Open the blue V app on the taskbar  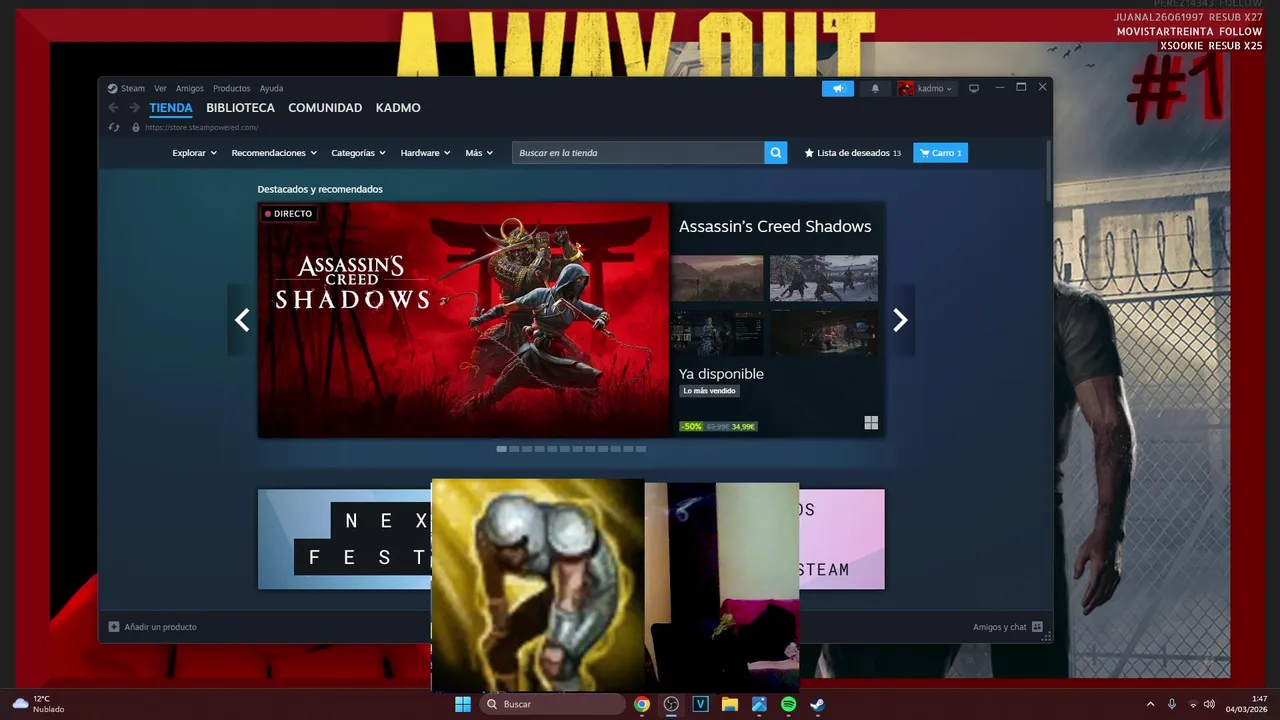[x=700, y=704]
